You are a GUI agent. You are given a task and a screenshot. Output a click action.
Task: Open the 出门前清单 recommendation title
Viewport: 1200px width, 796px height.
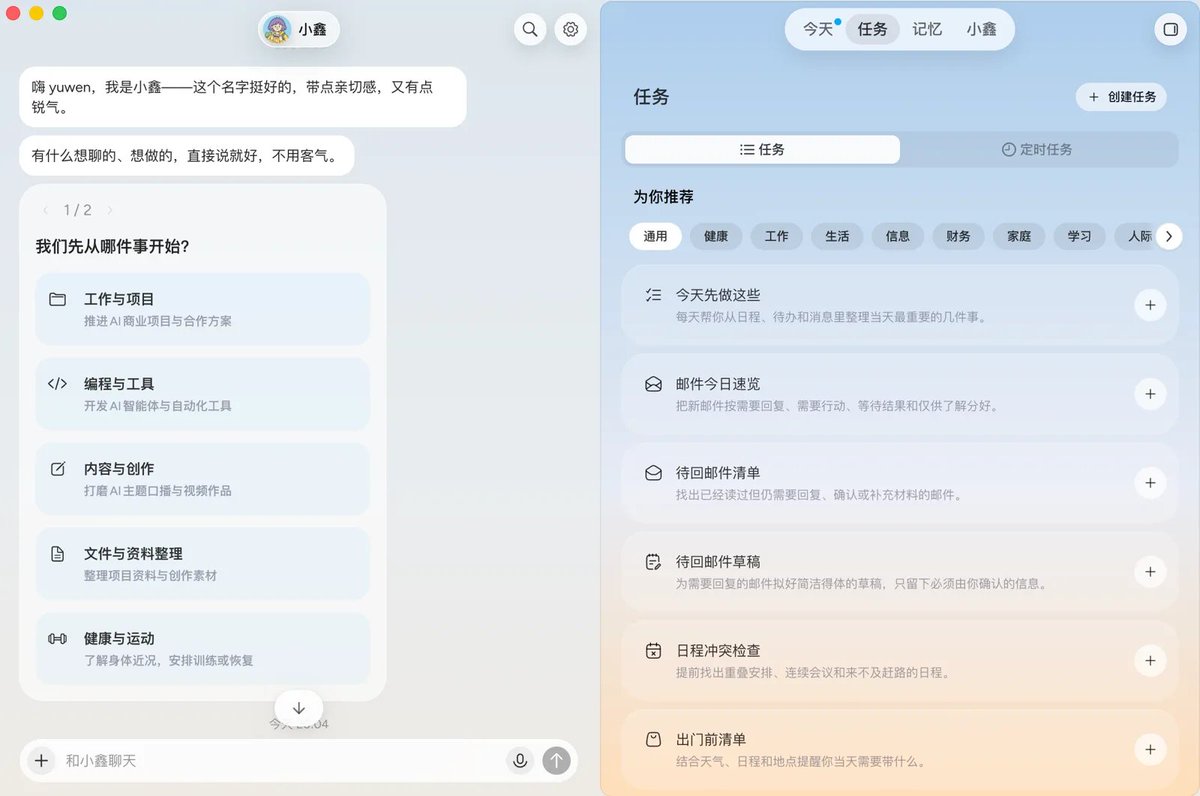(x=711, y=740)
